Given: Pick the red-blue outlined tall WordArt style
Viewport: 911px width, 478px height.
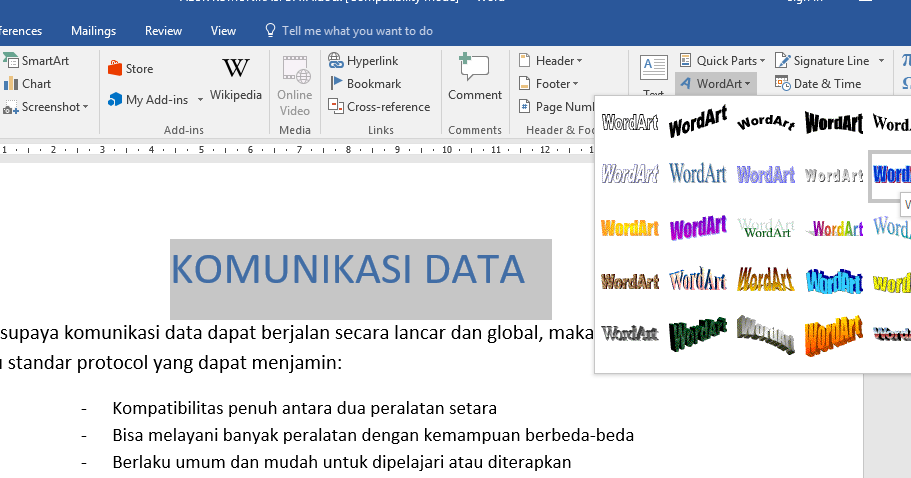Looking at the screenshot, I should coord(698,280).
